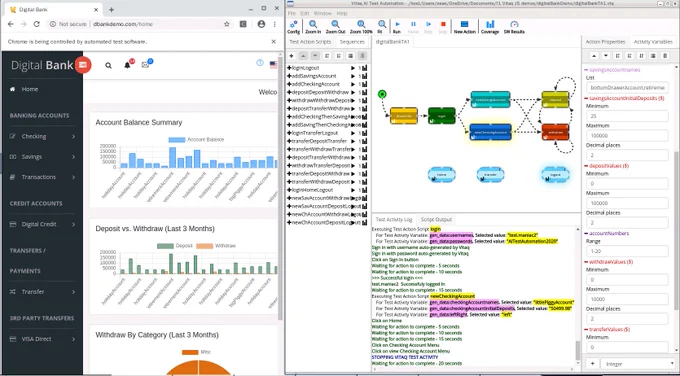Reset diagram with Zoom 100% icon
This screenshot has height=376, width=680.
click(361, 27)
